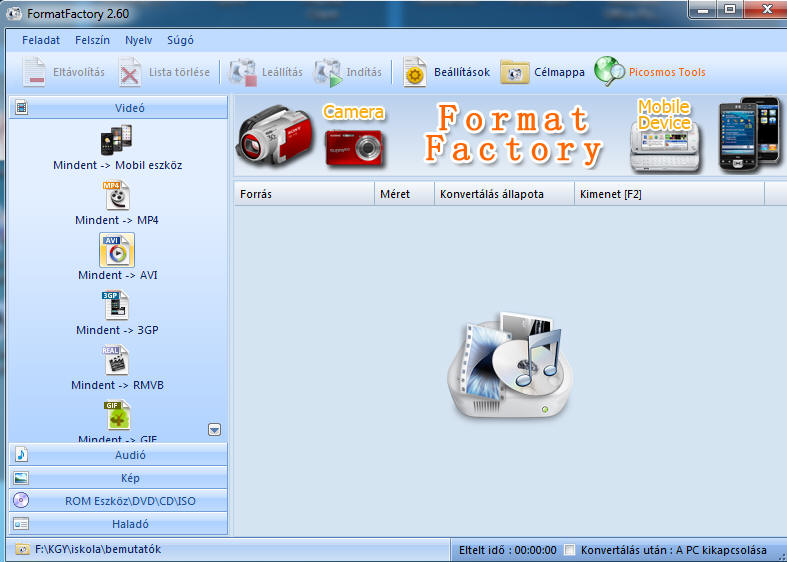Expand the ROM Eszköz\DVD\CD\ISO panel
This screenshot has width=787, height=562.
118,501
